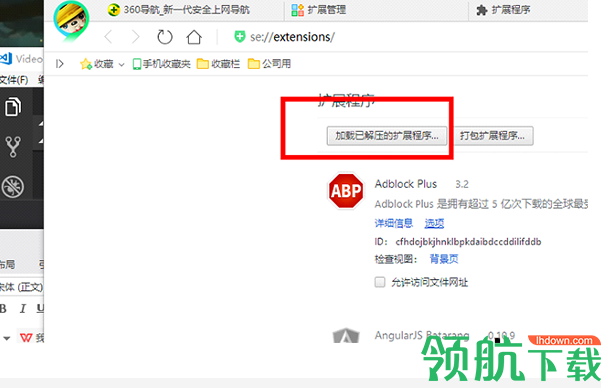
Task: Go forward using the browser forward arrow
Action: (136, 37)
